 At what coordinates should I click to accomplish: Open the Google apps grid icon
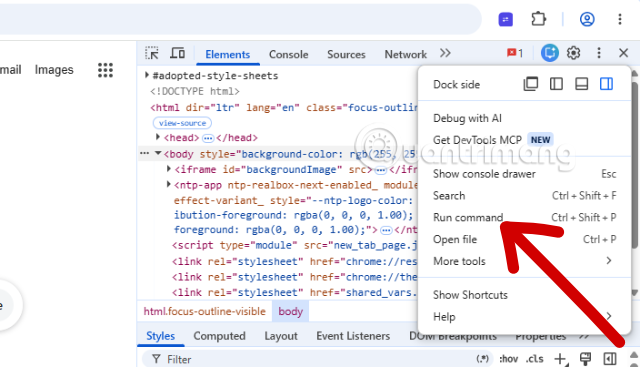105,70
